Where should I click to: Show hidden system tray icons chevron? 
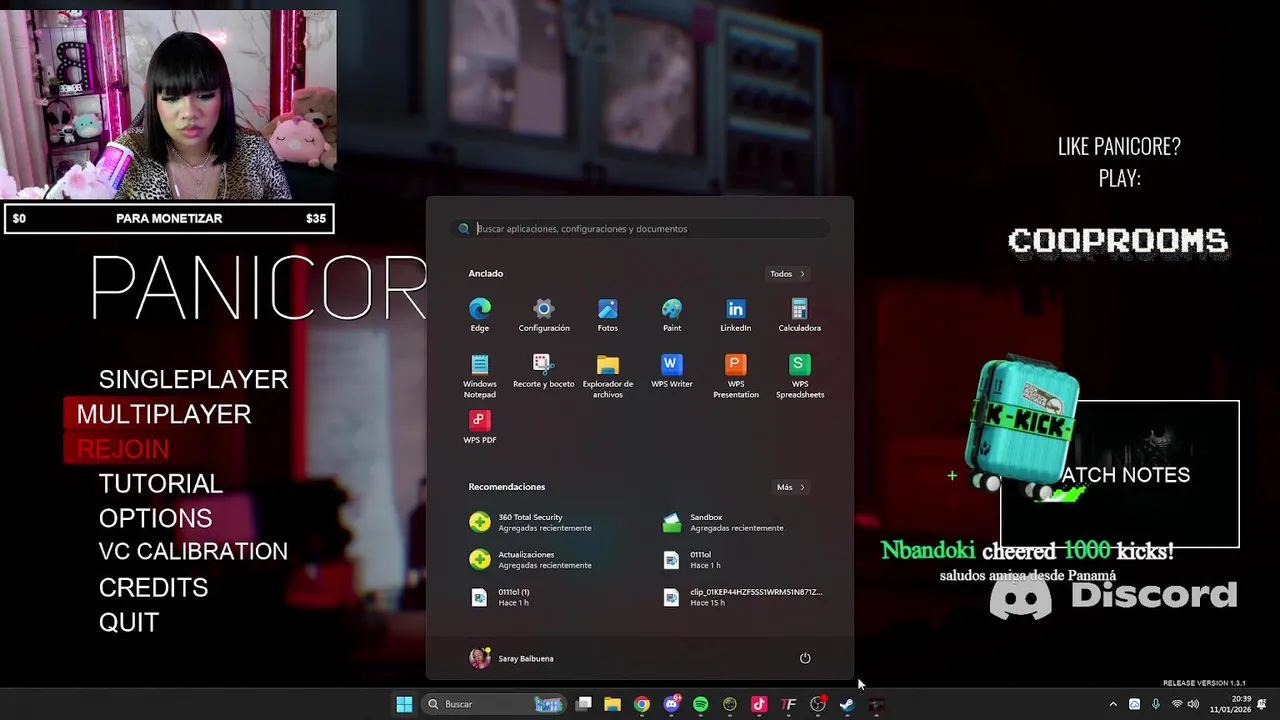pos(1113,704)
